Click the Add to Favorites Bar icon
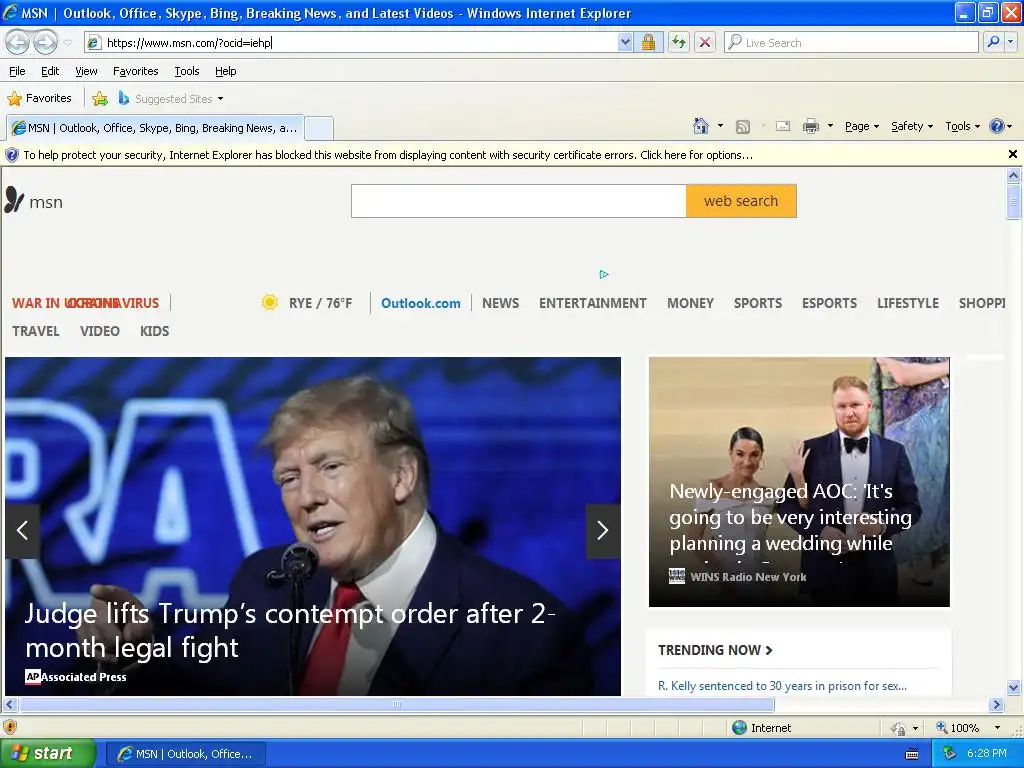 [100, 99]
